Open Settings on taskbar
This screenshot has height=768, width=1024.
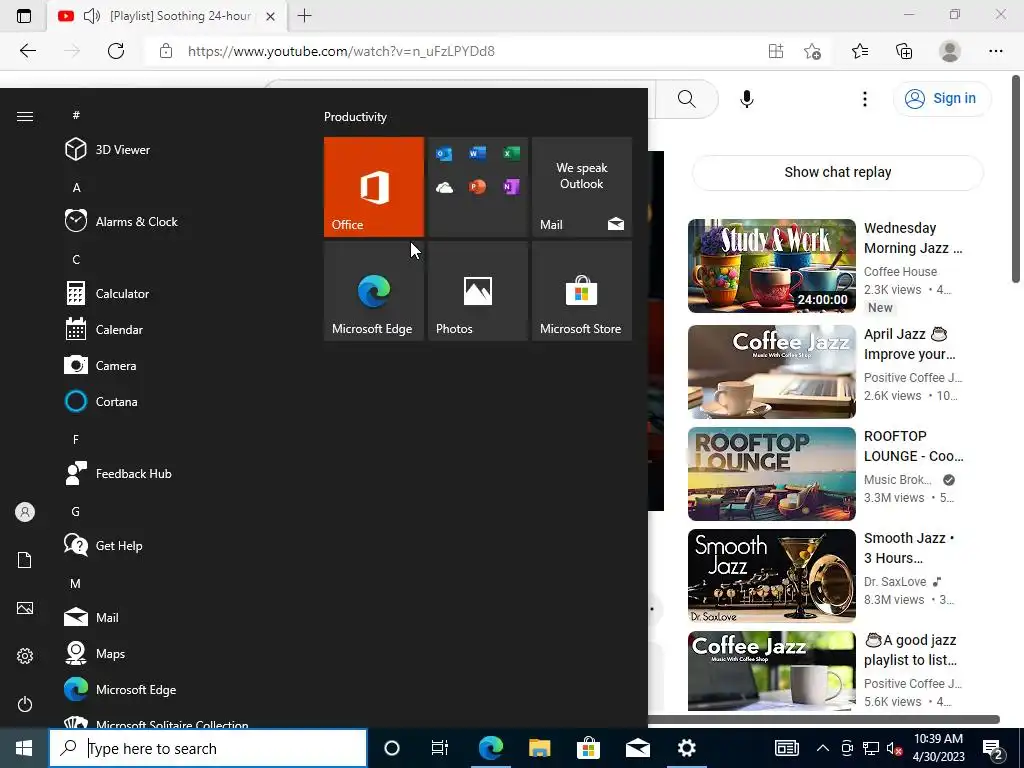point(686,748)
